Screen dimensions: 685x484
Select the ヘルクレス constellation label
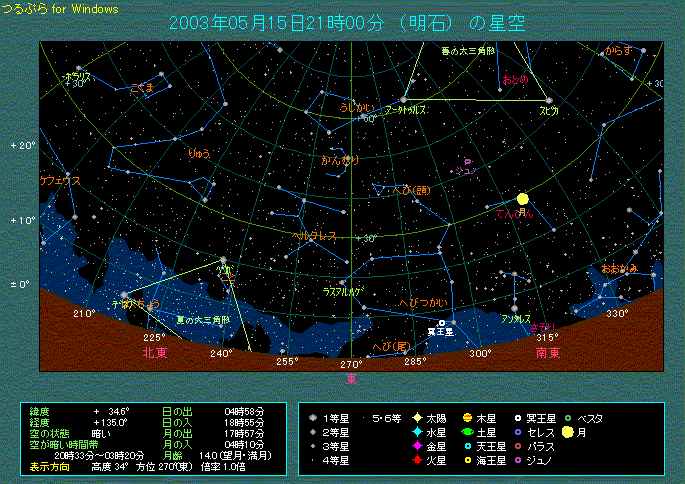(x=315, y=236)
